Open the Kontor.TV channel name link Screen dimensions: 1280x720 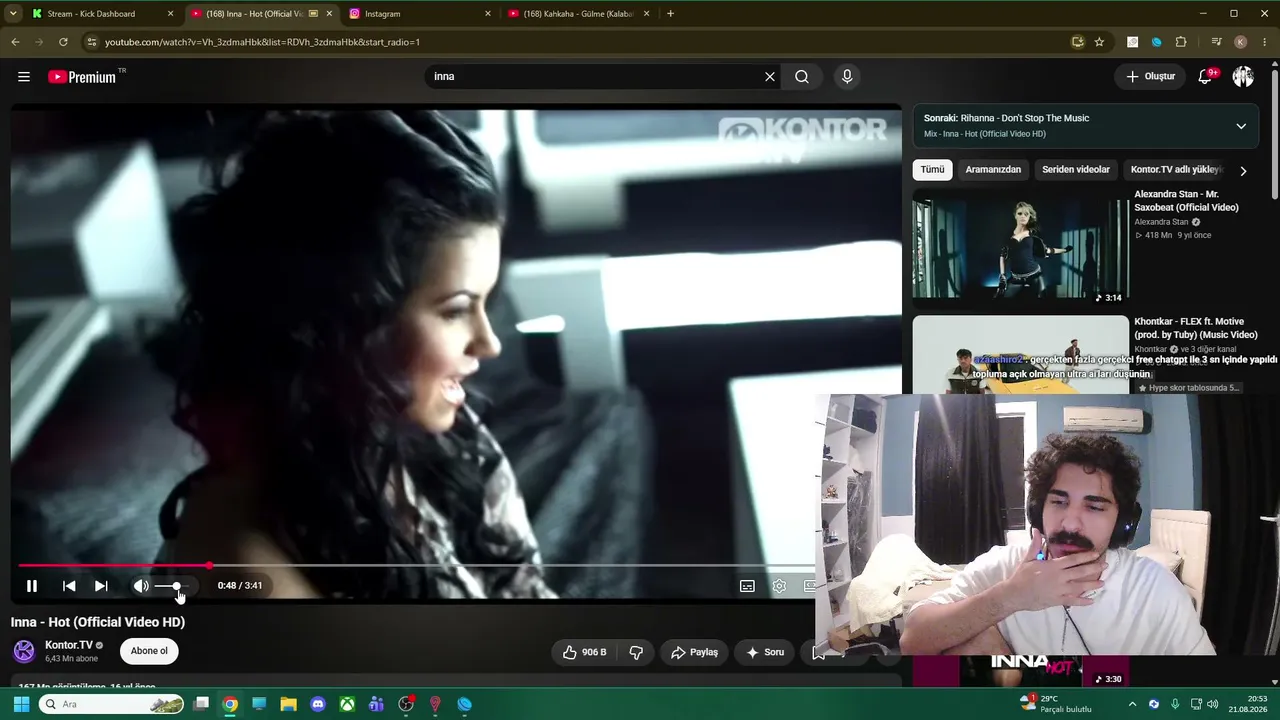coord(69,645)
